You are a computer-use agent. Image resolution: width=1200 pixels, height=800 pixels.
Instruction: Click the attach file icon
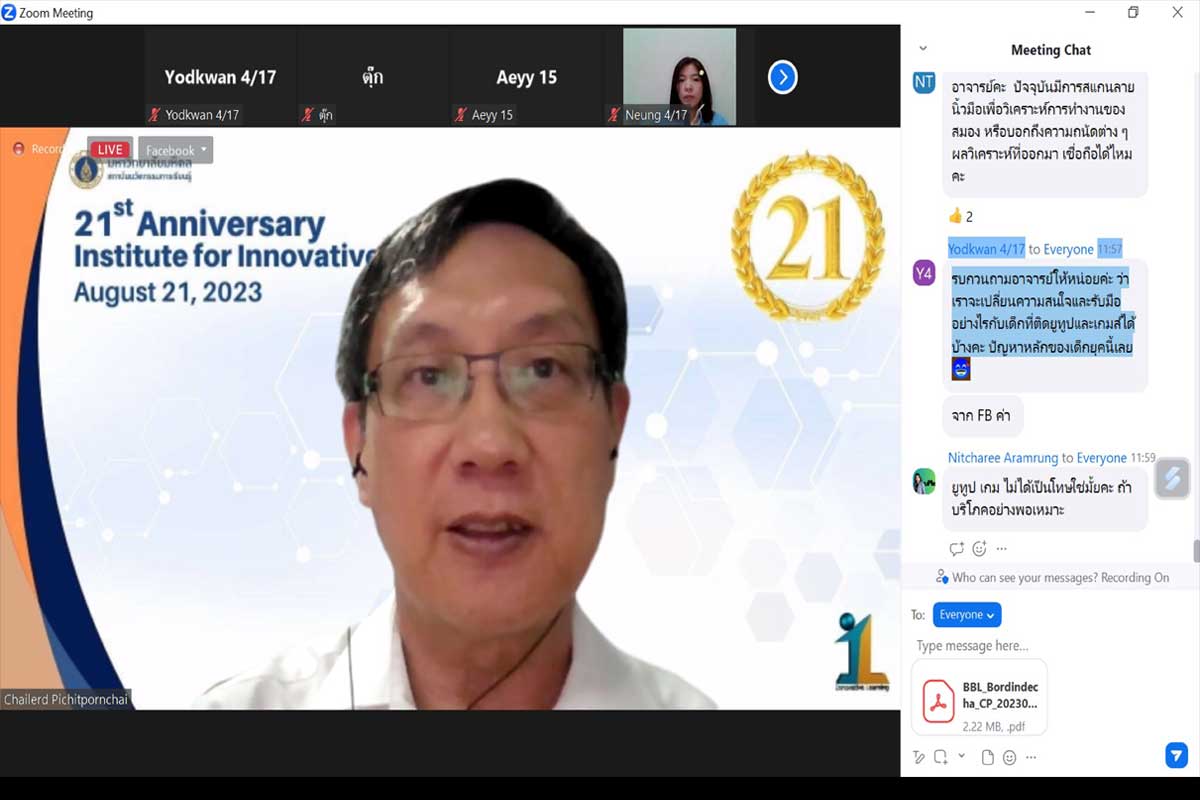[986, 758]
